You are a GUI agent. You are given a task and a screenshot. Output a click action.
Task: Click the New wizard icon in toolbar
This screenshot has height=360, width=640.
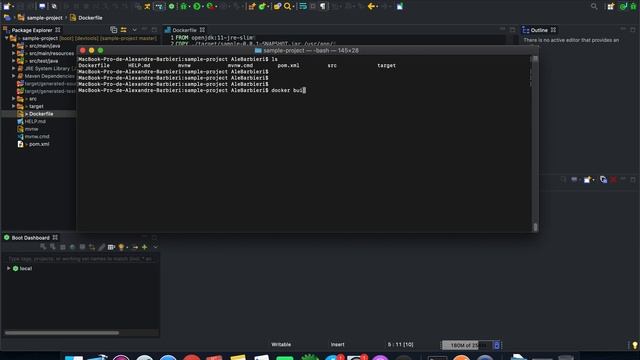pyautogui.click(x=7, y=6)
